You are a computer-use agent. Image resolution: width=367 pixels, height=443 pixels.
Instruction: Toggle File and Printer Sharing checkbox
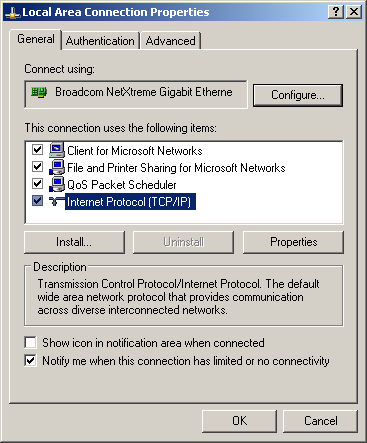(x=37, y=167)
